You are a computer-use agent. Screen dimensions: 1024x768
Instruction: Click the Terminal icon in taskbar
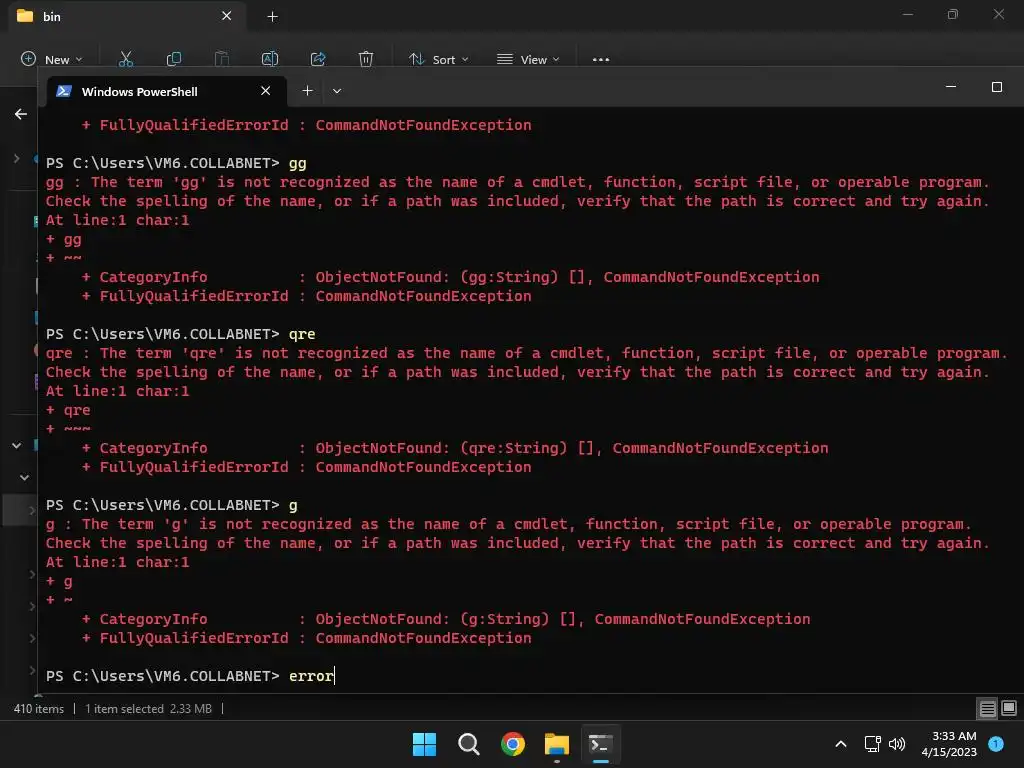tap(601, 744)
